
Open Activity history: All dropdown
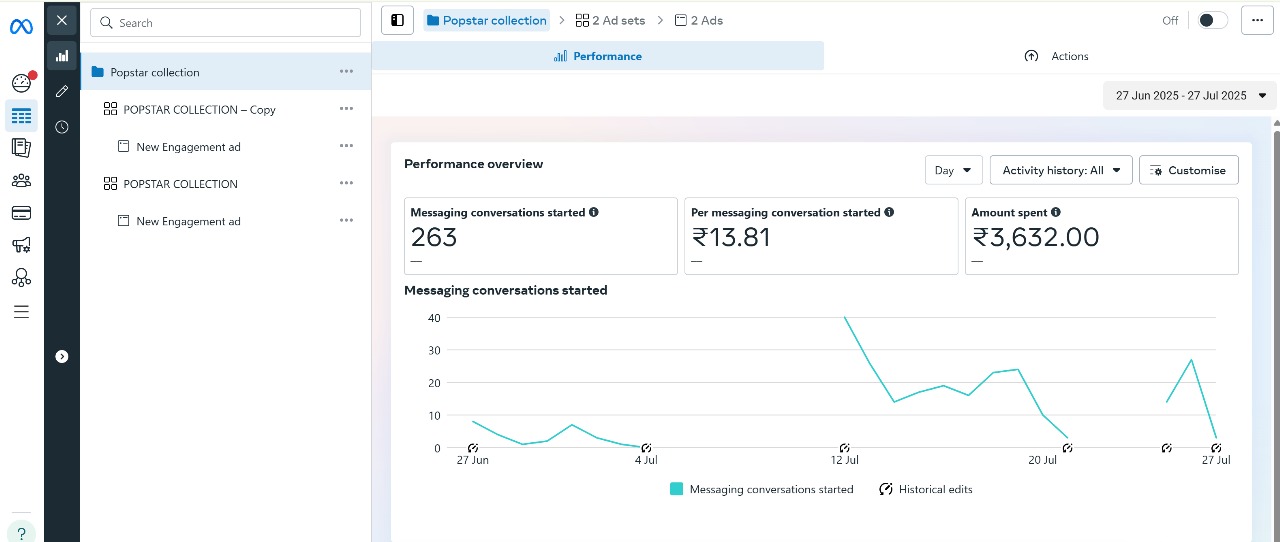(x=1061, y=170)
